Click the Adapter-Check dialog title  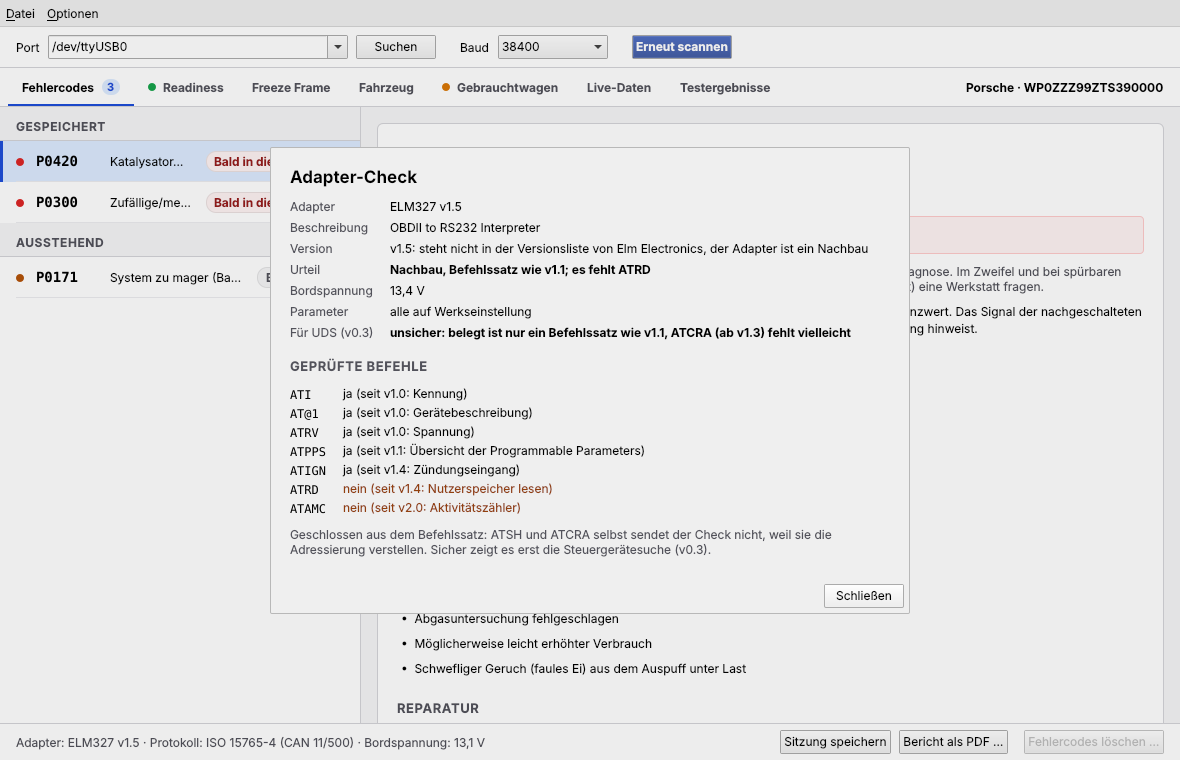[x=354, y=177]
